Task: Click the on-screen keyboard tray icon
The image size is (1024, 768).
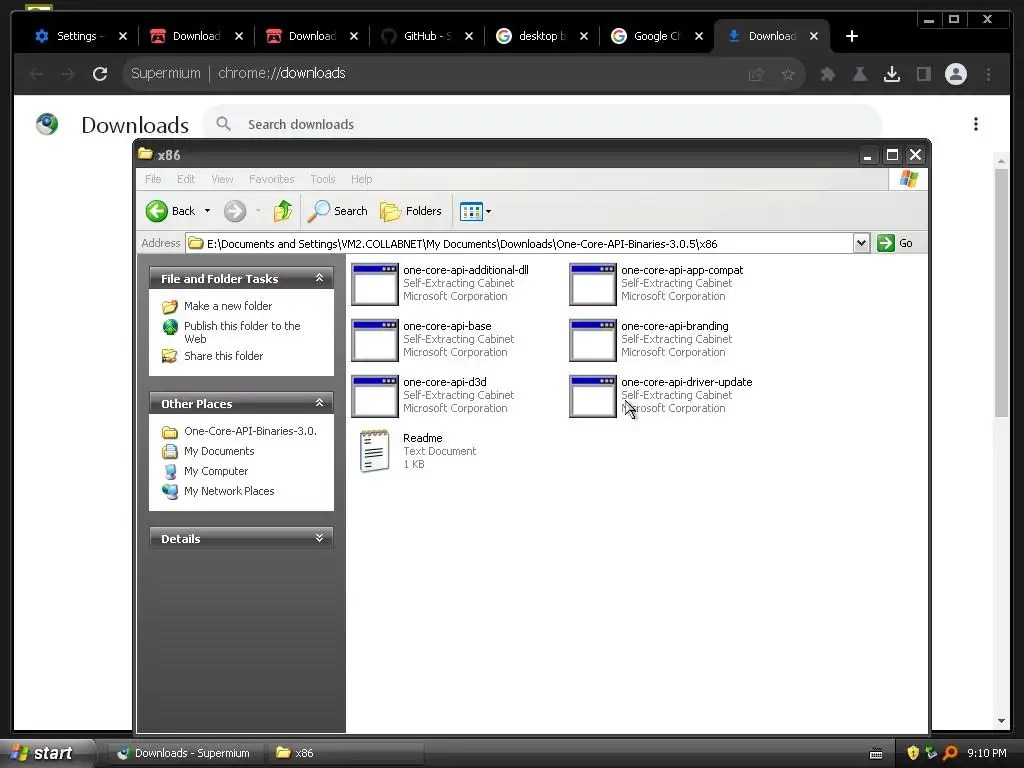Action: pyautogui.click(x=876, y=754)
